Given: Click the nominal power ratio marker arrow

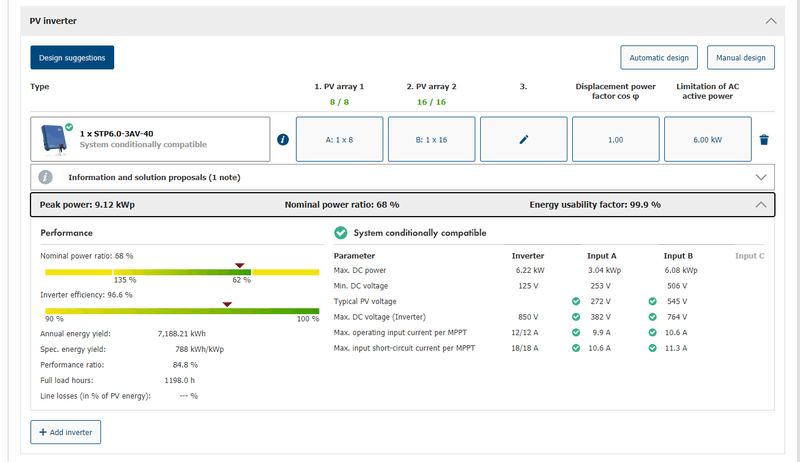Looking at the screenshot, I should point(240,266).
